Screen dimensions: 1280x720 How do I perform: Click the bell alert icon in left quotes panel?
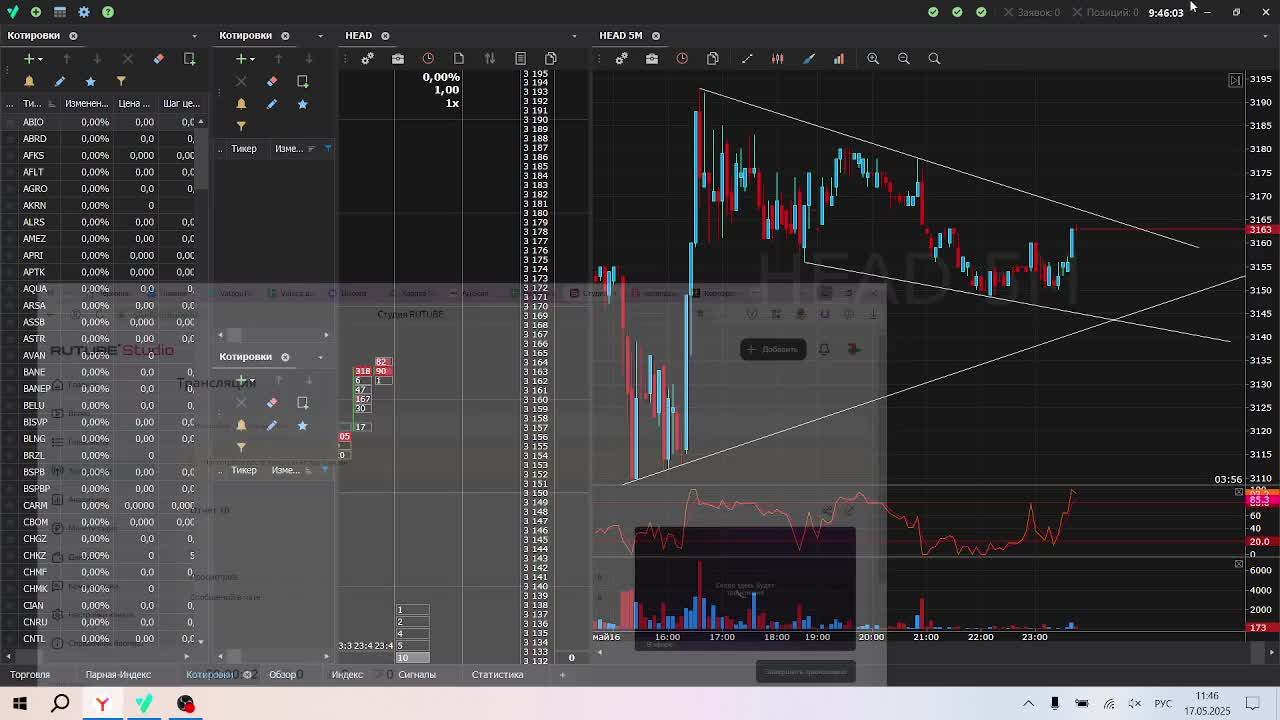tap(29, 81)
